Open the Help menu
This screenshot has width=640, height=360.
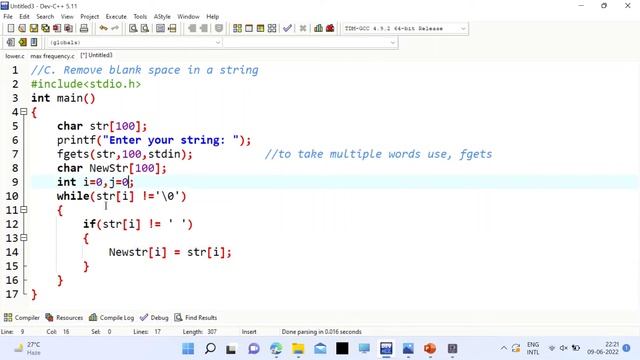click(212, 17)
